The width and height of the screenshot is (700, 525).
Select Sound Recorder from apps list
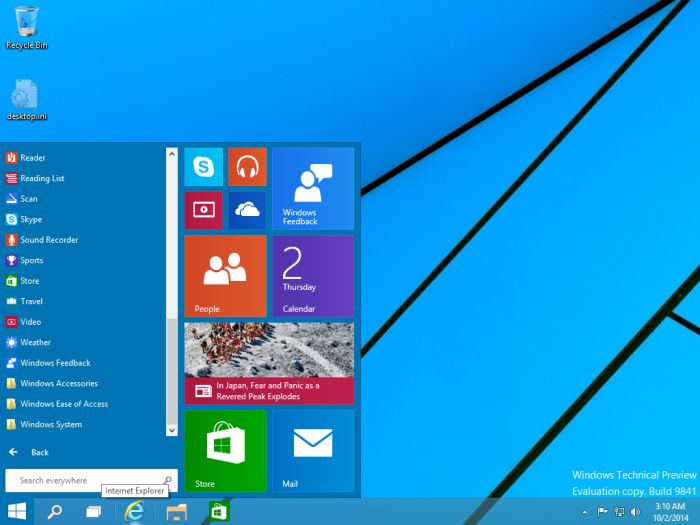[x=48, y=240]
